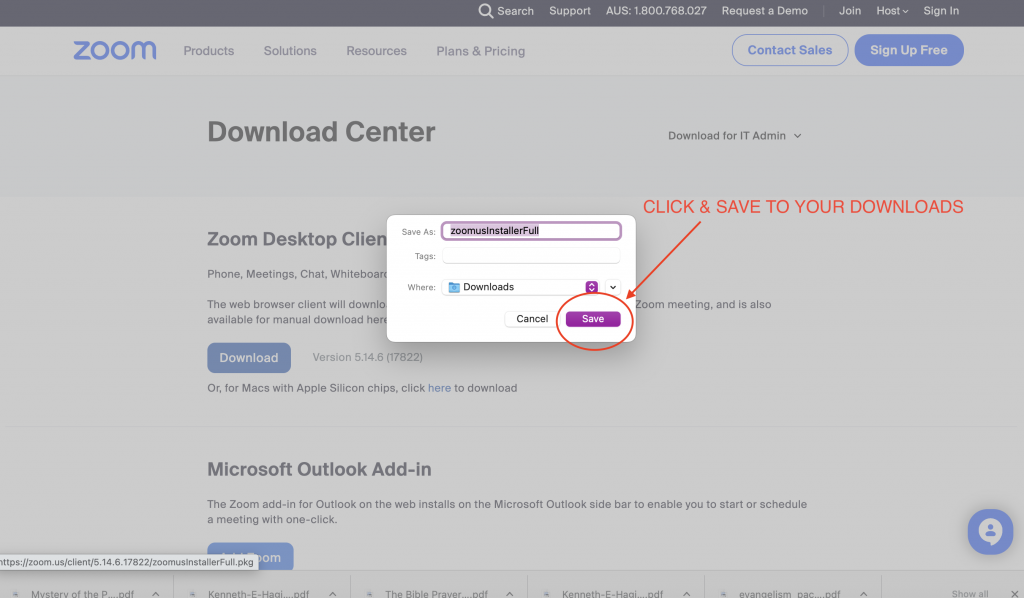Open downloaded The Bible Prayer....pdf
The width and height of the screenshot is (1024, 598).
tap(436, 594)
